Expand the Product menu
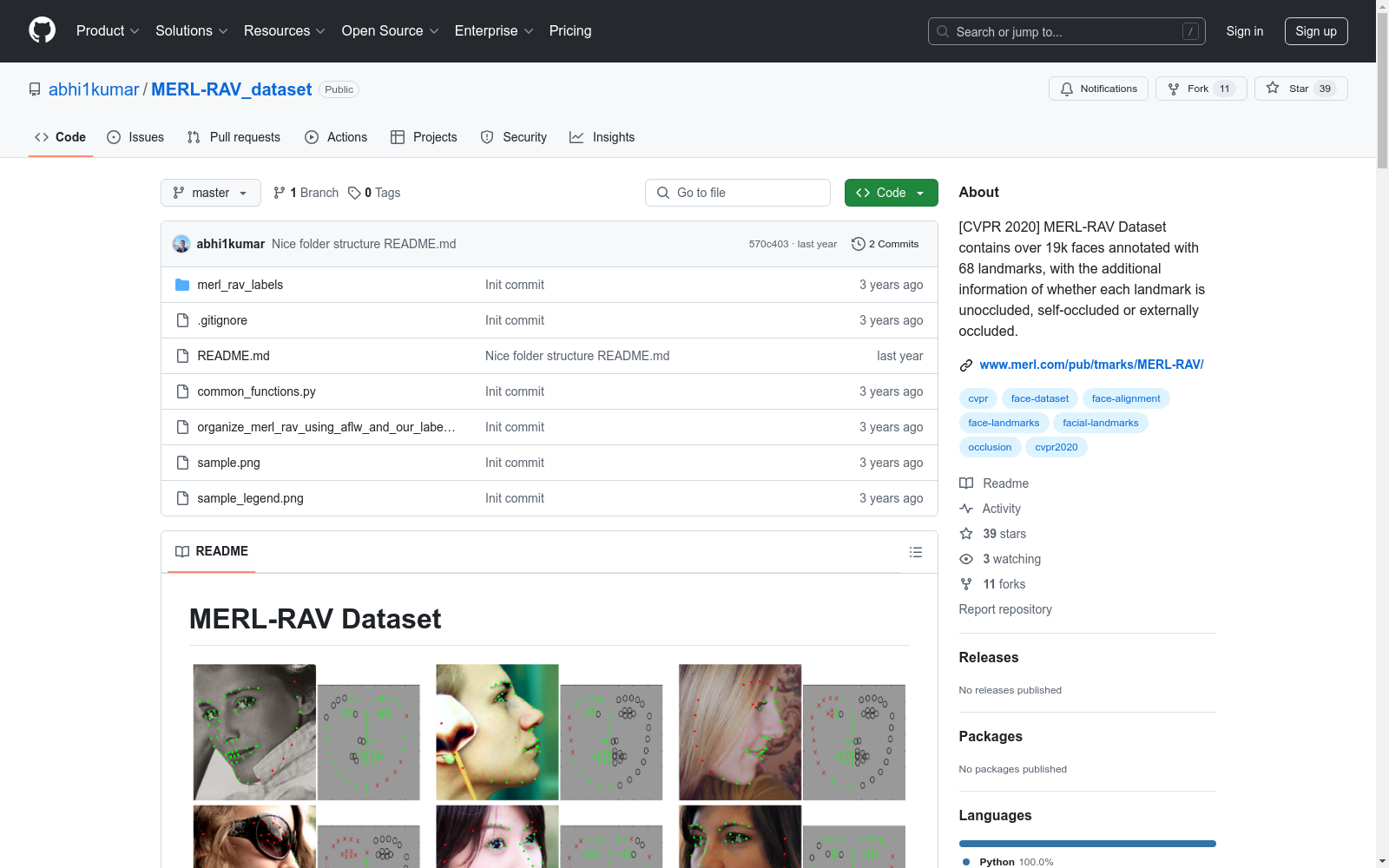Screen dimensions: 1389x868 point(108,30)
